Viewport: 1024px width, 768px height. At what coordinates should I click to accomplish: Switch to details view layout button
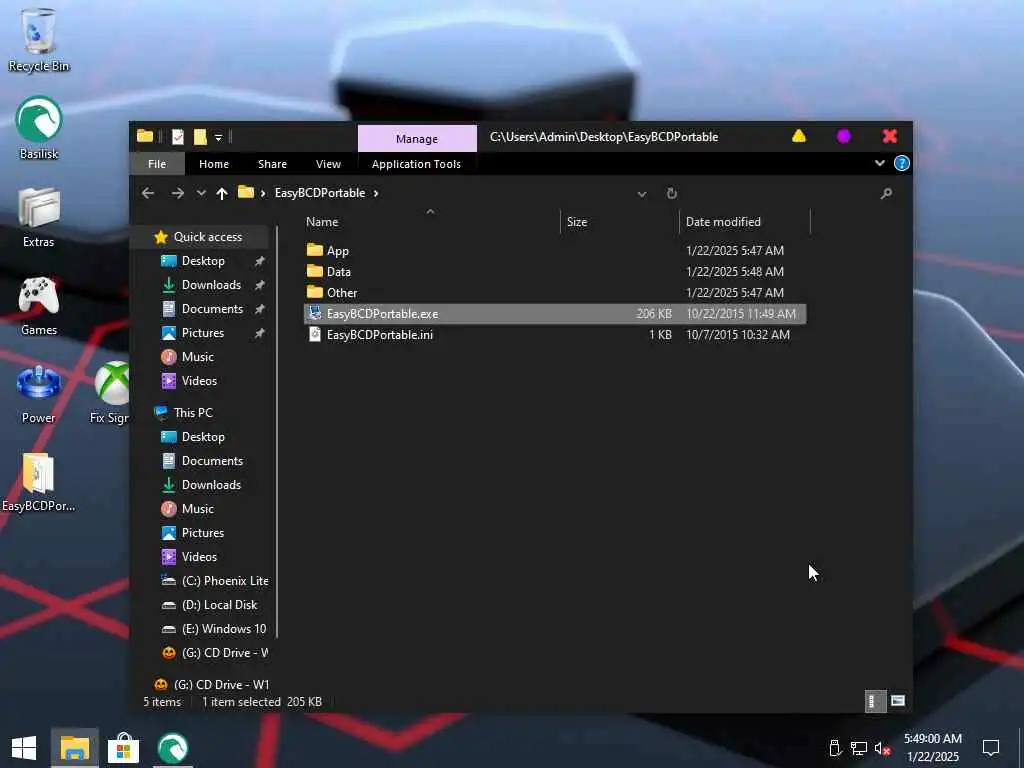874,701
